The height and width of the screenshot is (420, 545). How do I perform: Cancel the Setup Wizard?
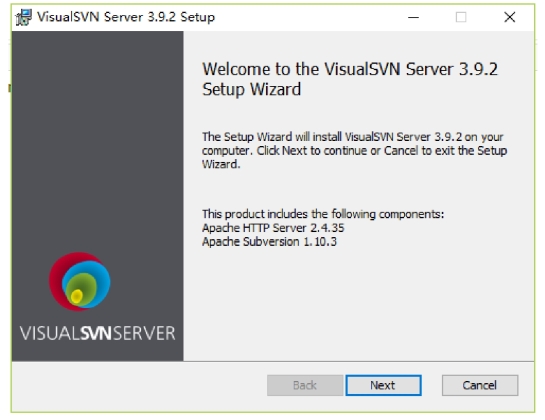pyautogui.click(x=480, y=385)
